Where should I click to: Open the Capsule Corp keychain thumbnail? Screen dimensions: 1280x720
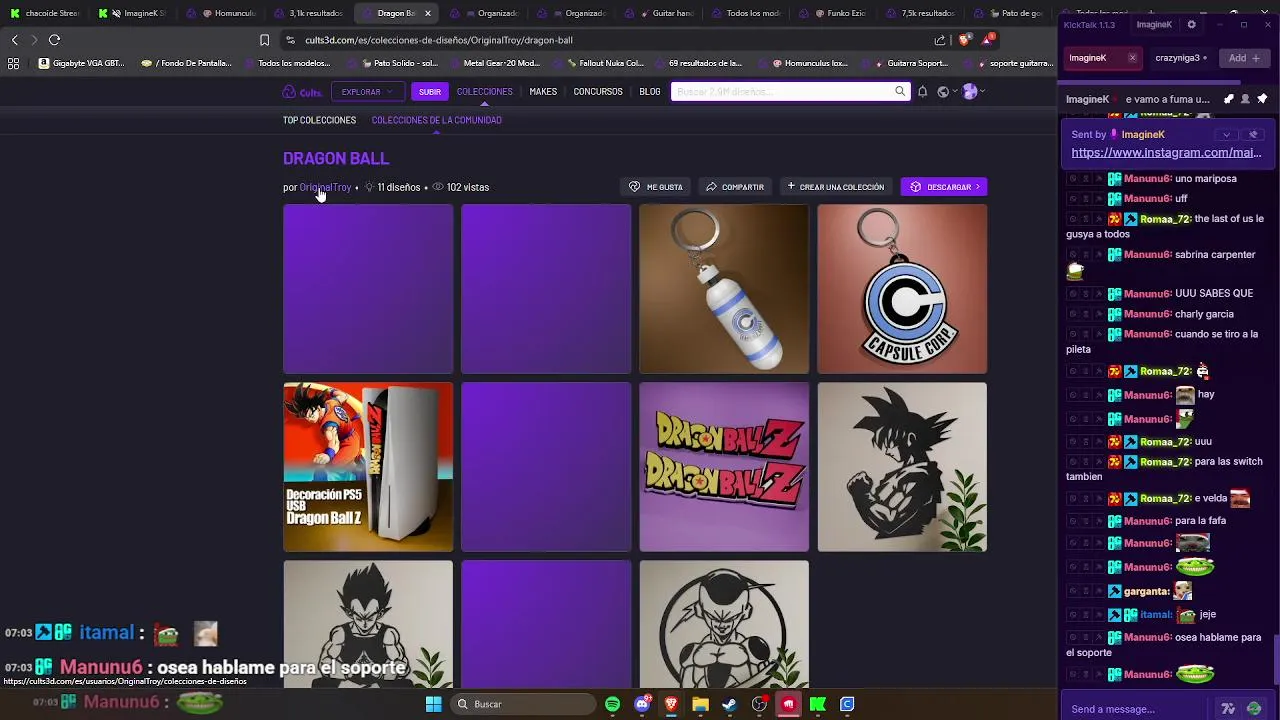(902, 289)
